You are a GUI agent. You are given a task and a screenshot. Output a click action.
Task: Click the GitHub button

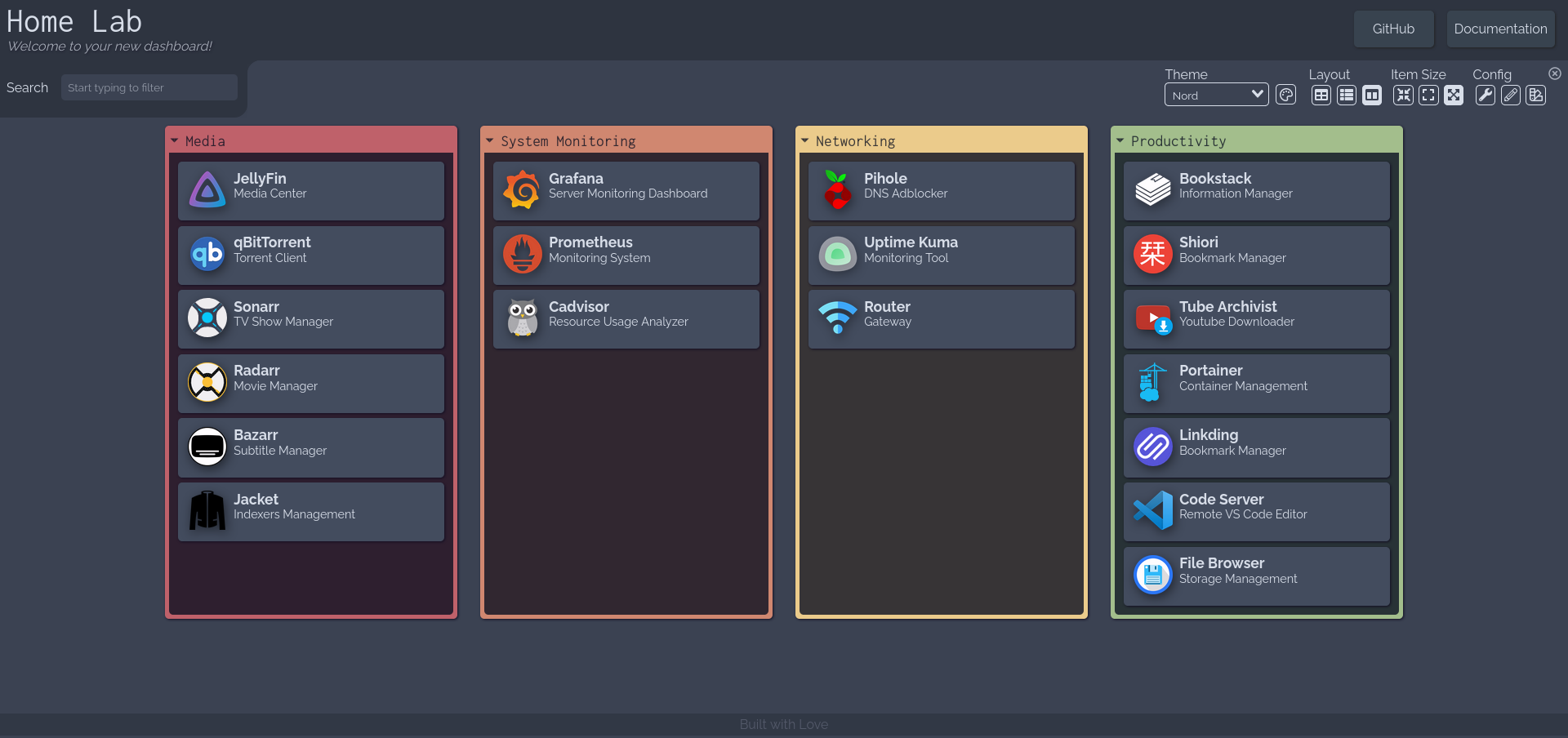click(x=1393, y=29)
